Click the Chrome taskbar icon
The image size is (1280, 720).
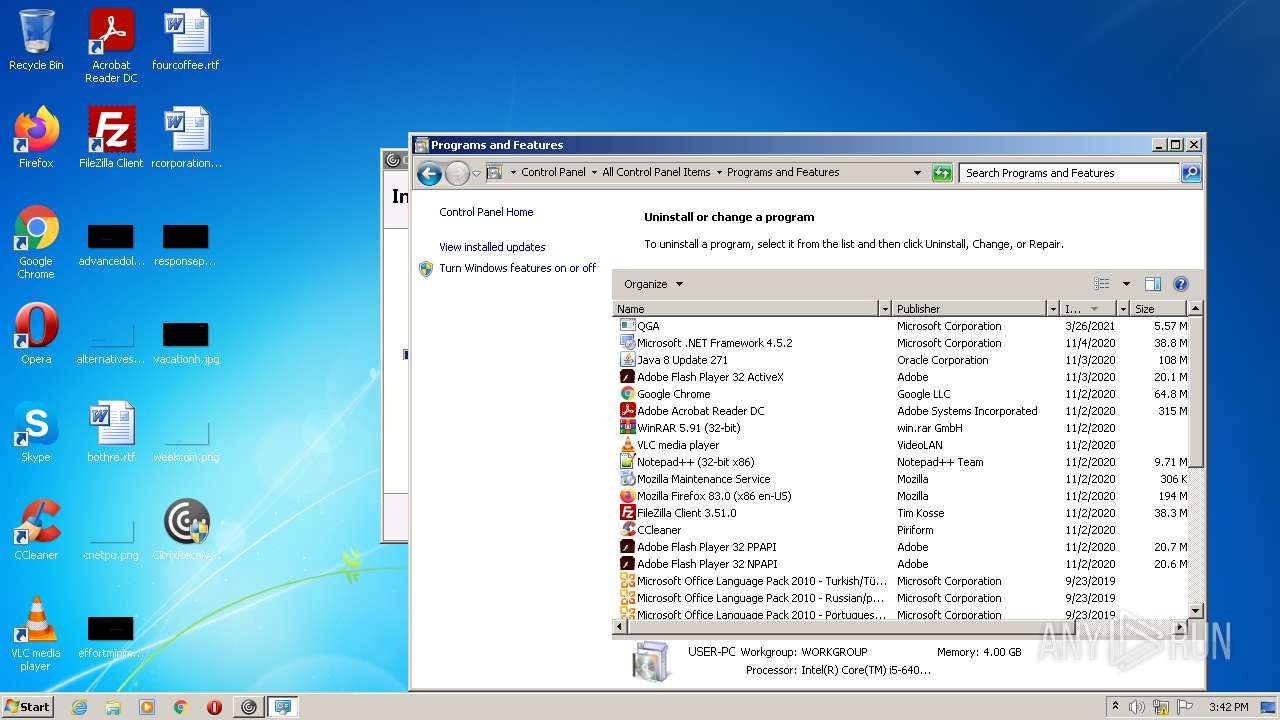181,707
